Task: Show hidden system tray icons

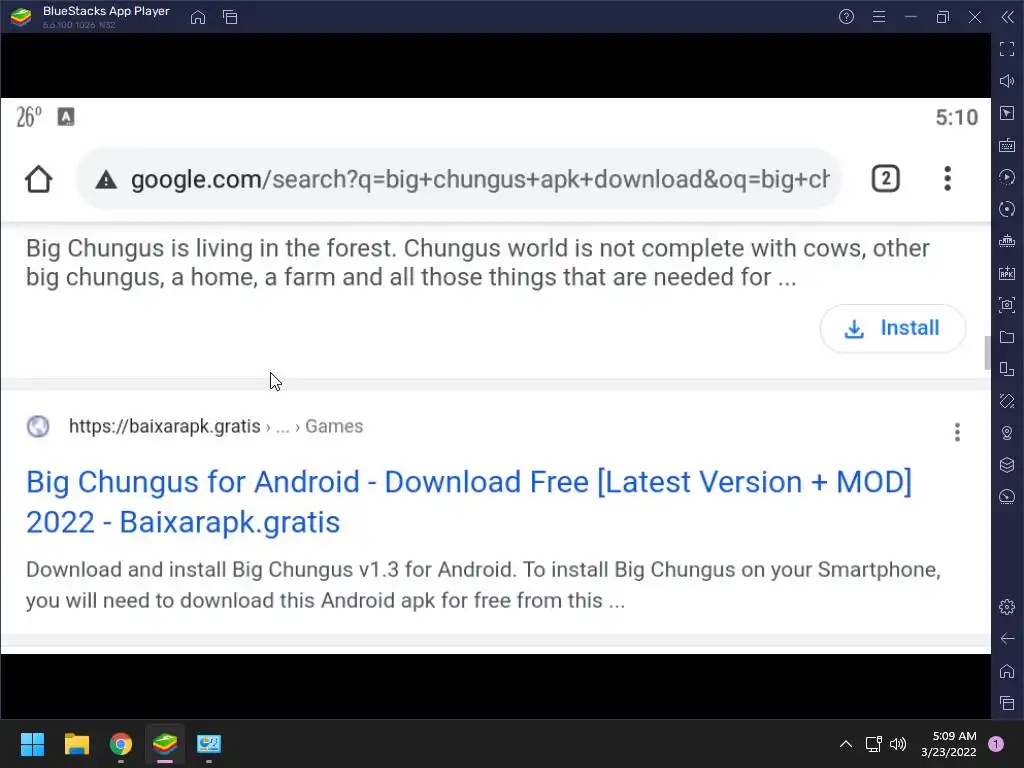Action: click(846, 744)
